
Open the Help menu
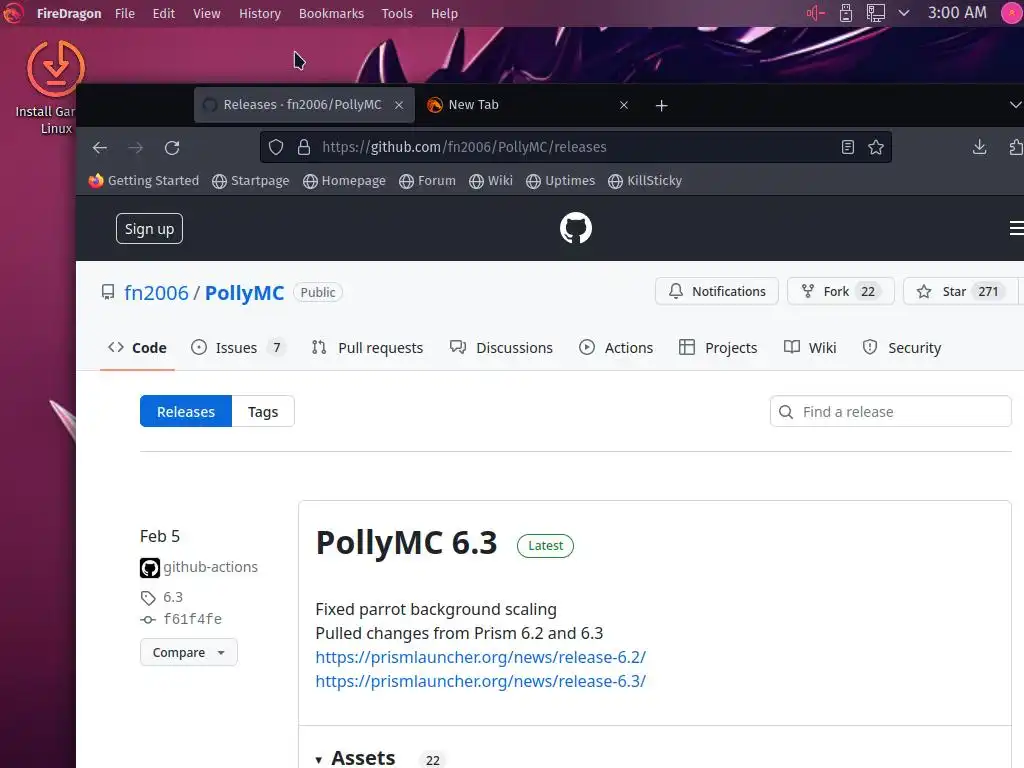[x=444, y=13]
